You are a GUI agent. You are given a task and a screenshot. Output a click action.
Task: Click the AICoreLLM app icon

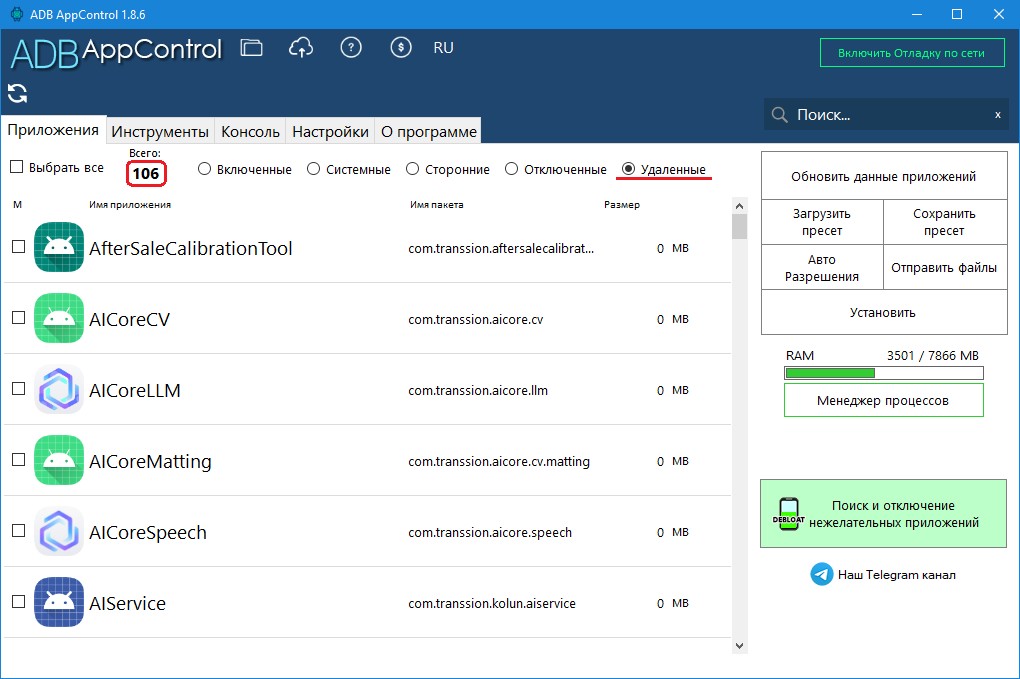tap(59, 390)
